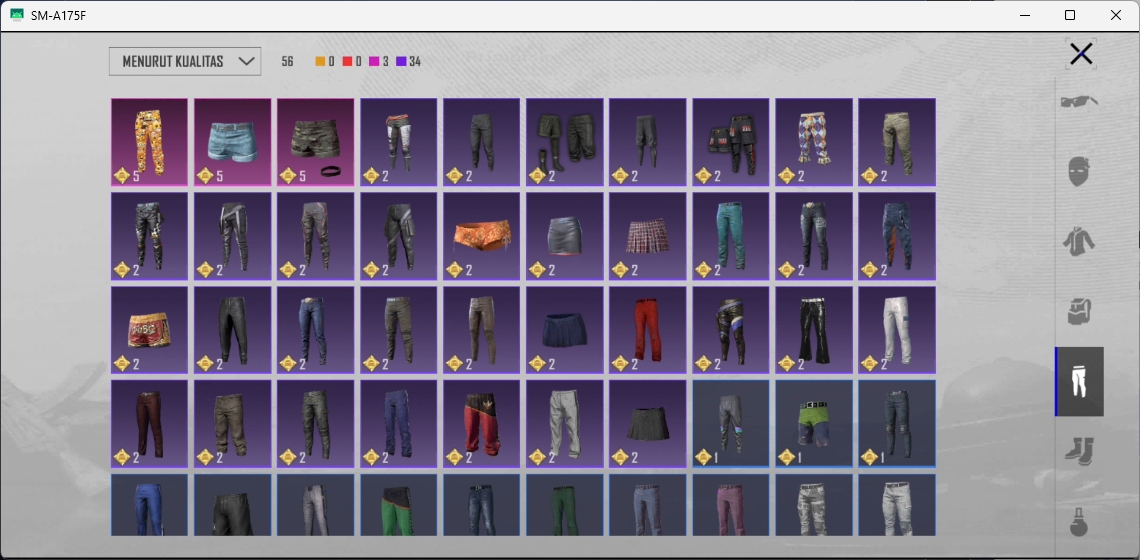Select the mauve pink pants in bottom row
Screen dimensions: 1140x560
[731, 505]
